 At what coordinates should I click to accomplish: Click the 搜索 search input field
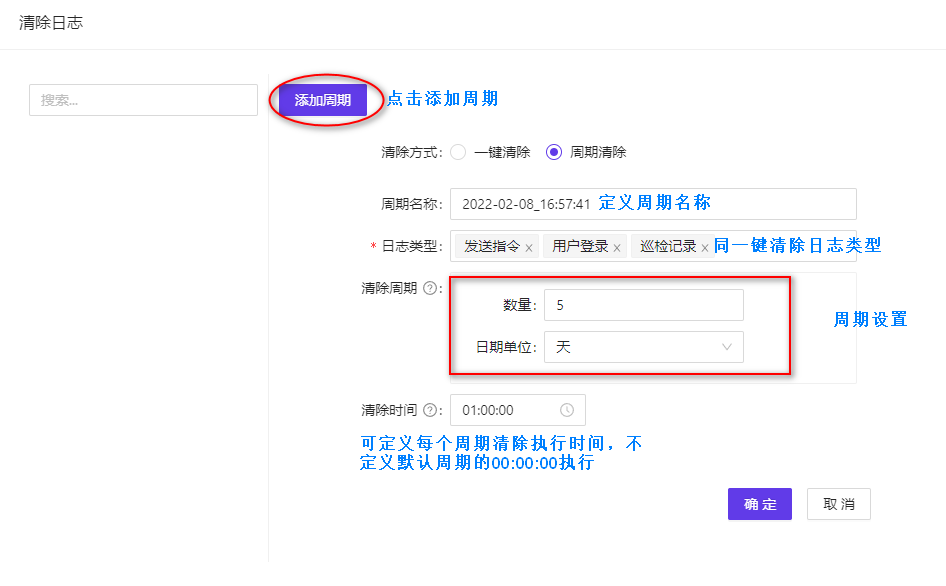pos(142,100)
